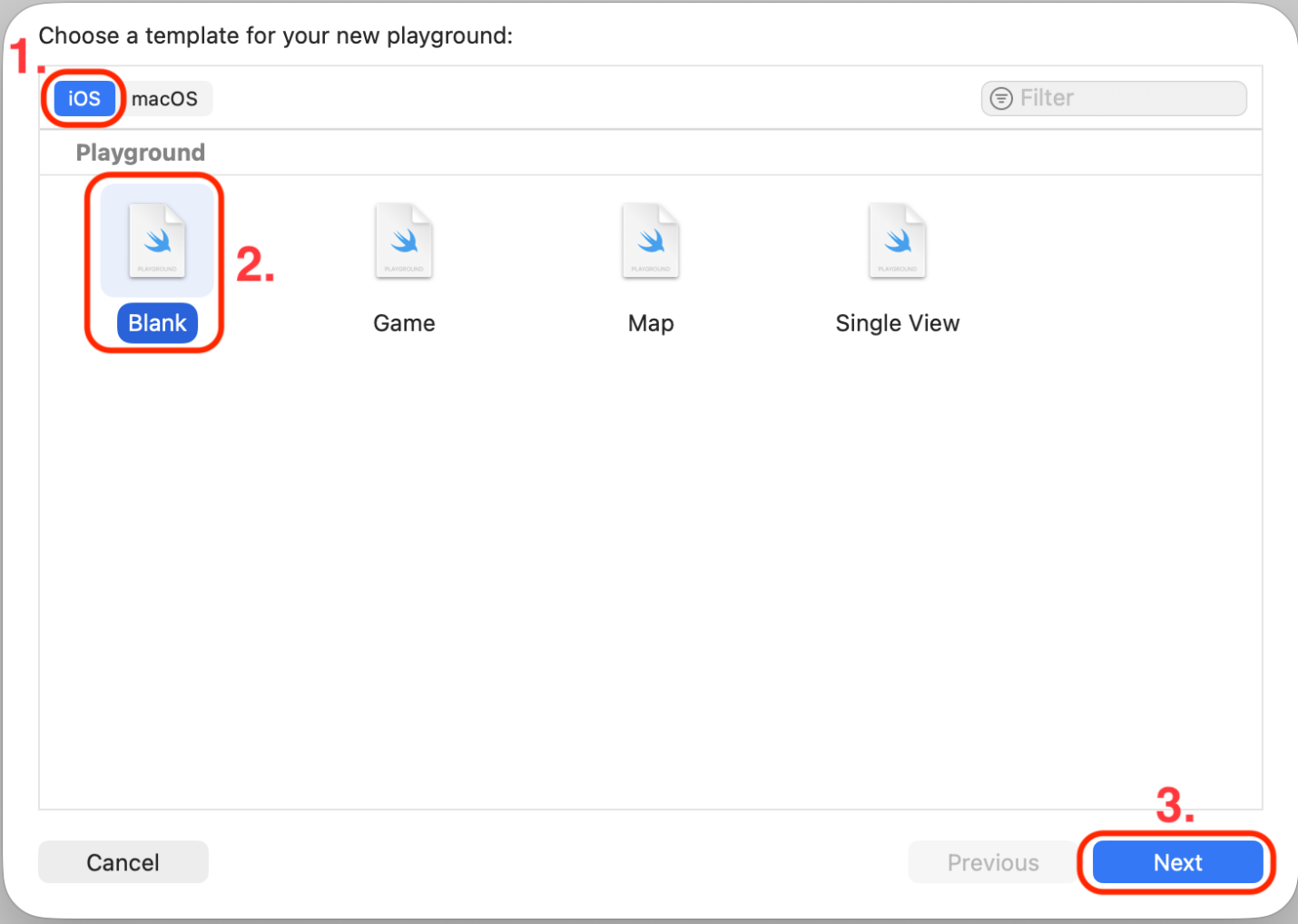
Task: Click the Playground section header
Action: click(x=141, y=152)
